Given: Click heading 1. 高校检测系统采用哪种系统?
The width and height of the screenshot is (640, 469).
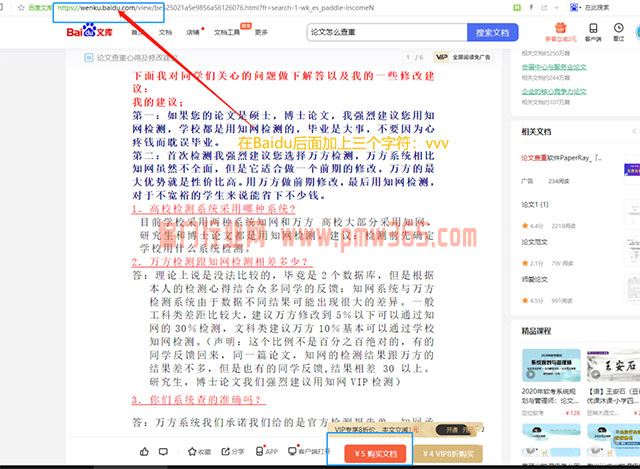Looking at the screenshot, I should coord(213,209).
